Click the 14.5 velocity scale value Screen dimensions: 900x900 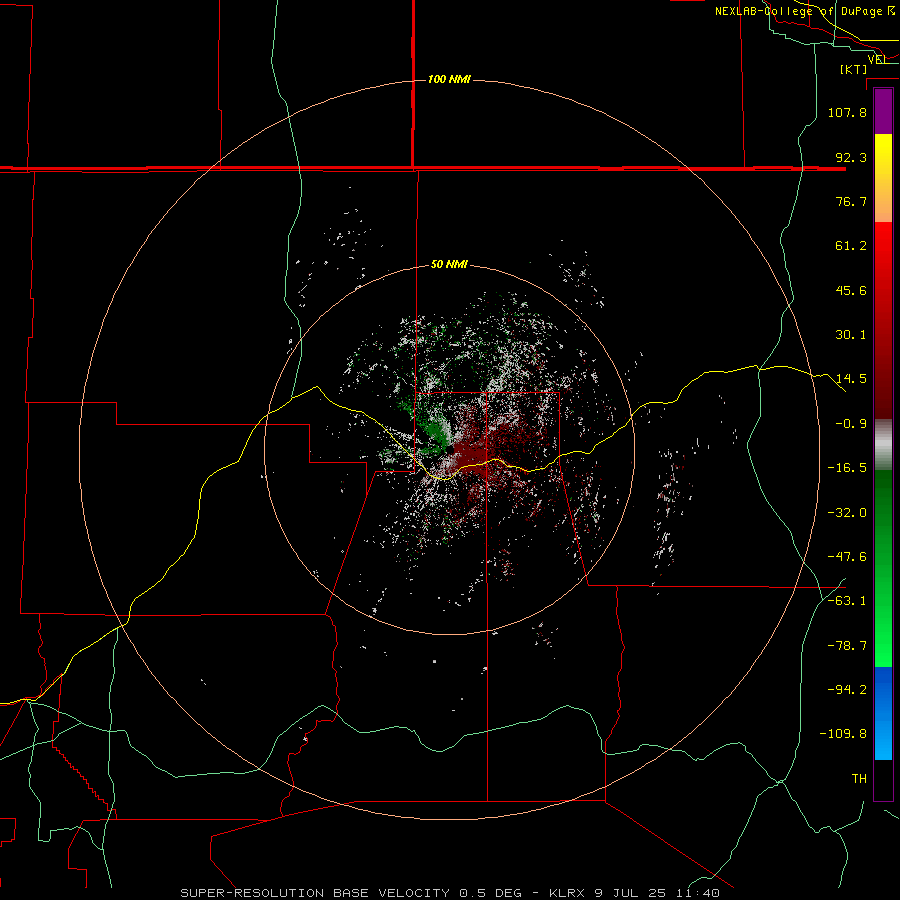[851, 379]
